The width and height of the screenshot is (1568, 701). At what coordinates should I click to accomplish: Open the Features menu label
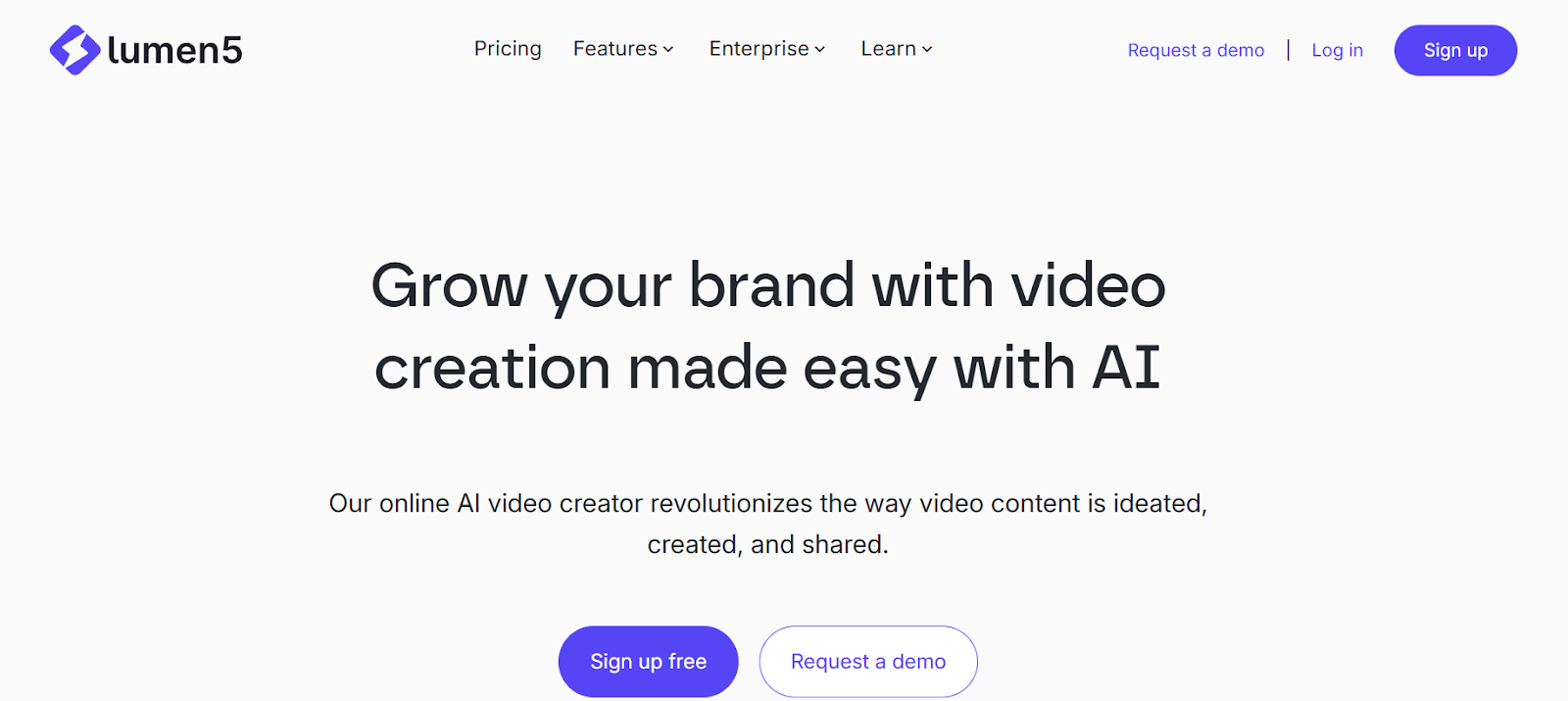coord(615,49)
